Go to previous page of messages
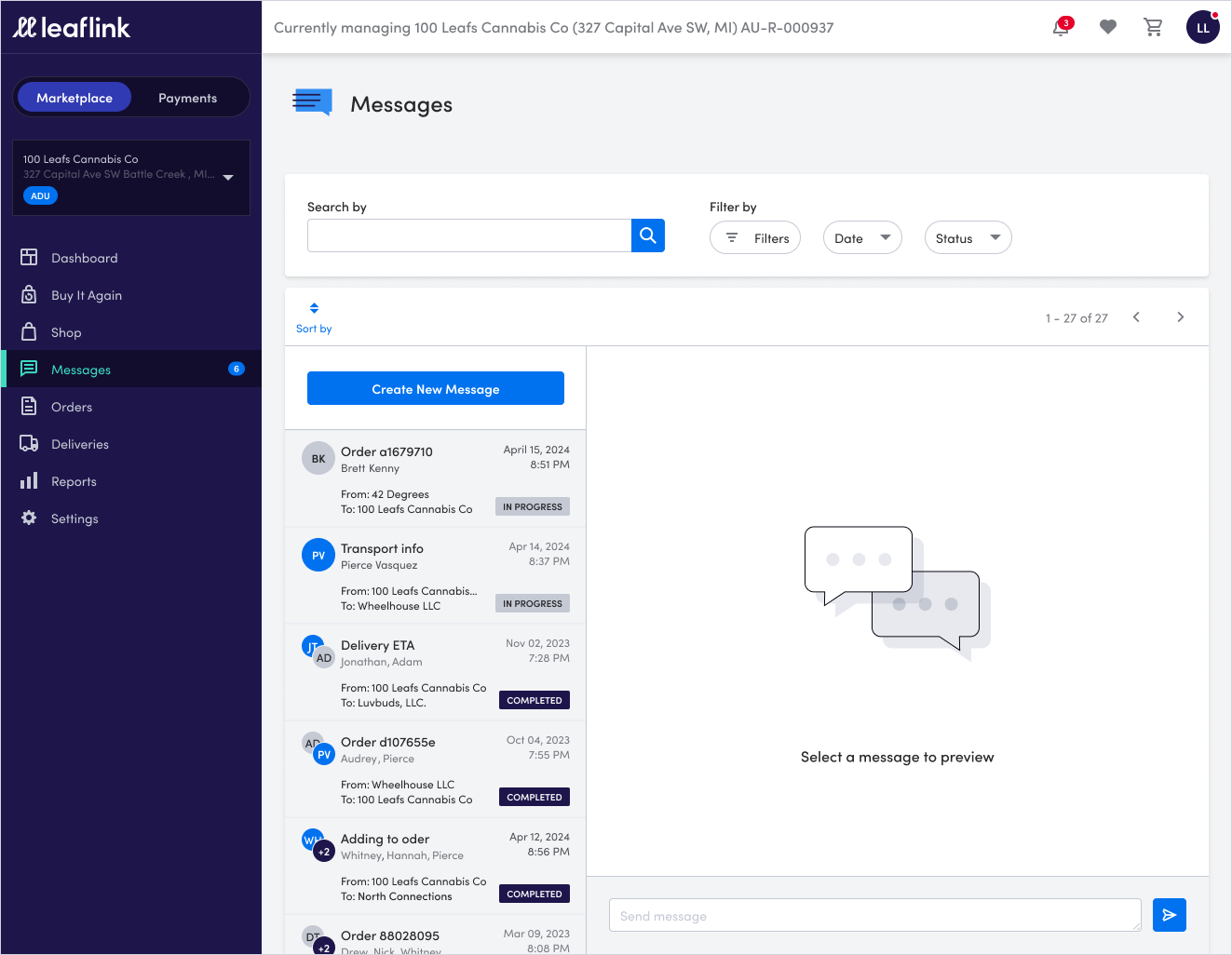Image resolution: width=1232 pixels, height=955 pixels. click(1136, 317)
